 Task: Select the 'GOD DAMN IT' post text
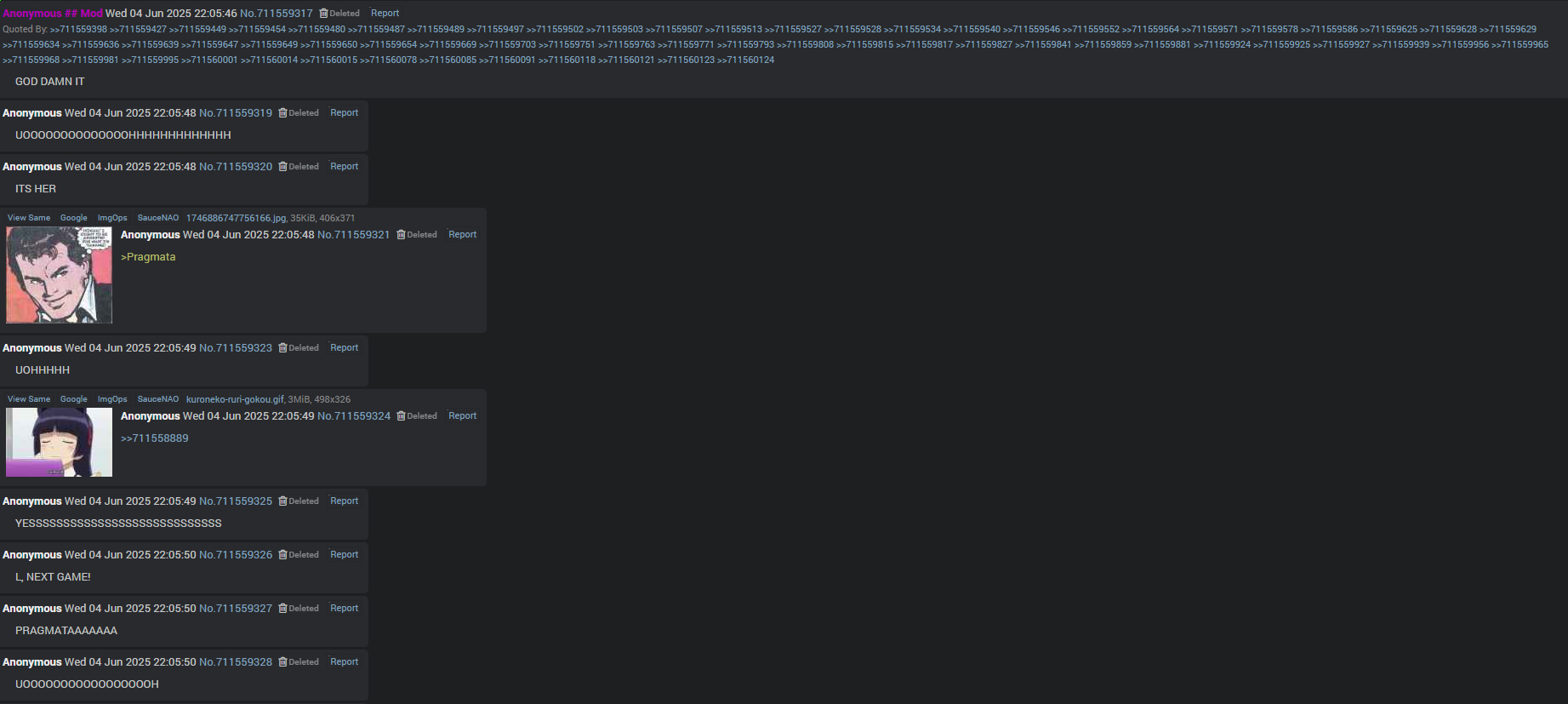pos(50,82)
